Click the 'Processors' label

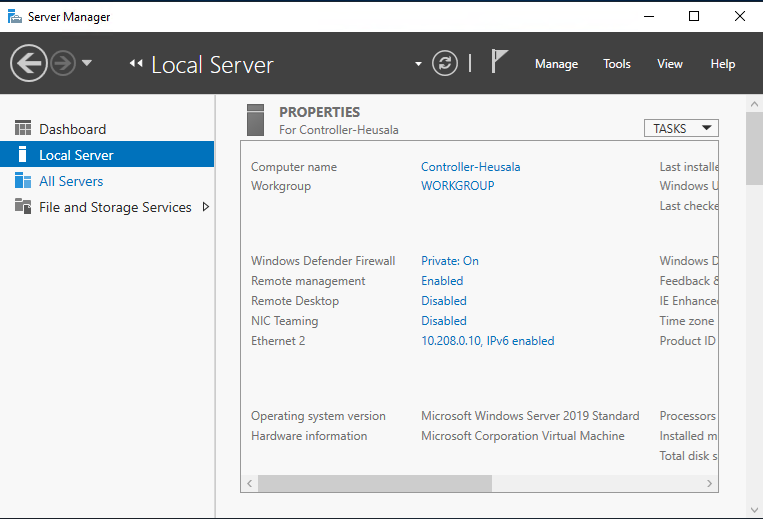coord(688,416)
